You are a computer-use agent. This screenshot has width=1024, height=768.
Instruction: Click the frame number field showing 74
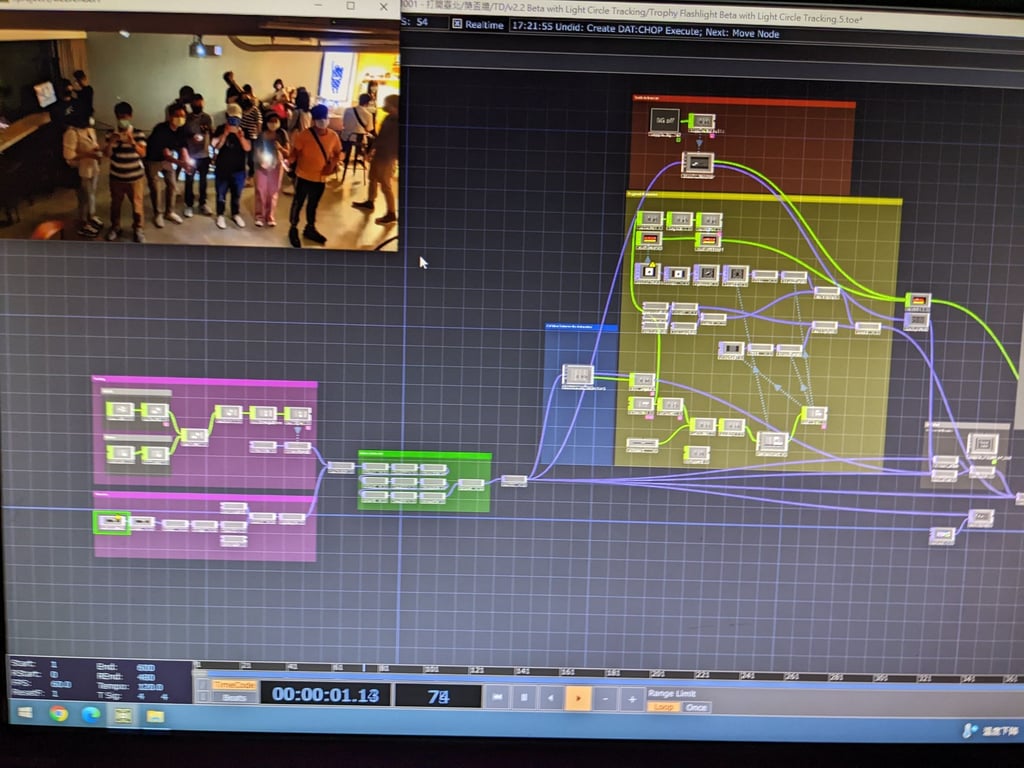click(438, 696)
